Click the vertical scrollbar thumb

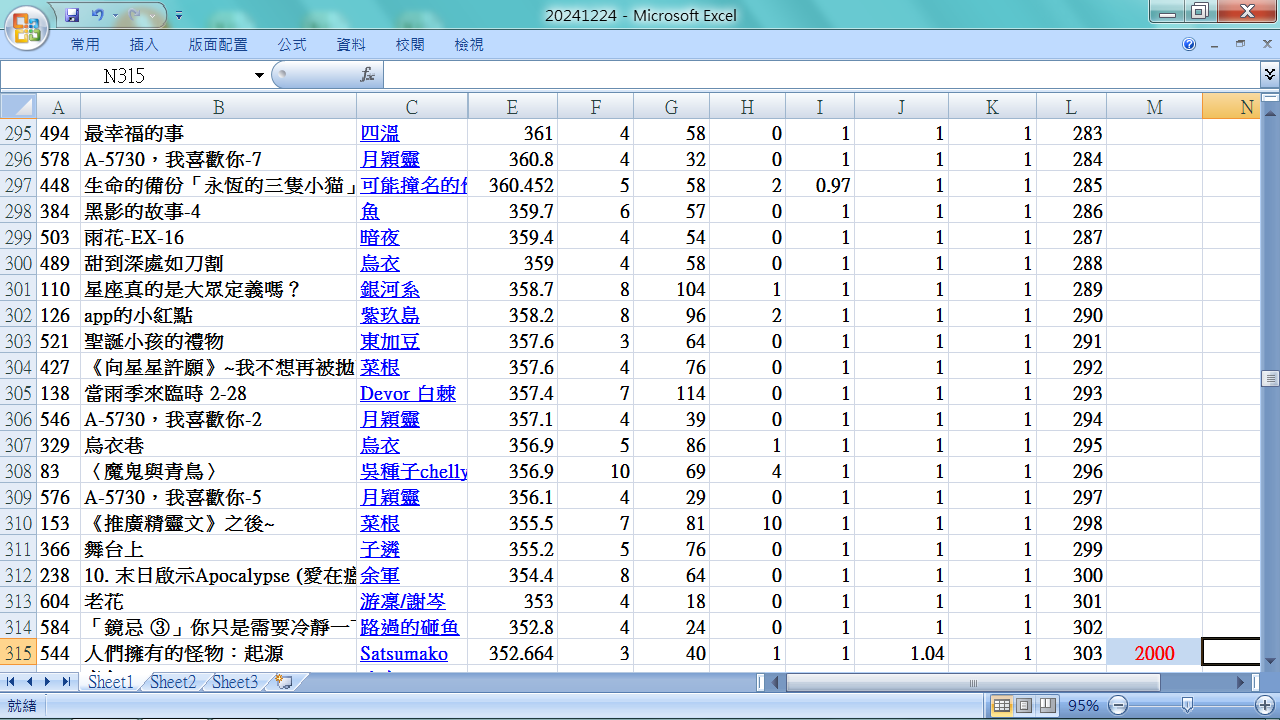pos(1270,379)
